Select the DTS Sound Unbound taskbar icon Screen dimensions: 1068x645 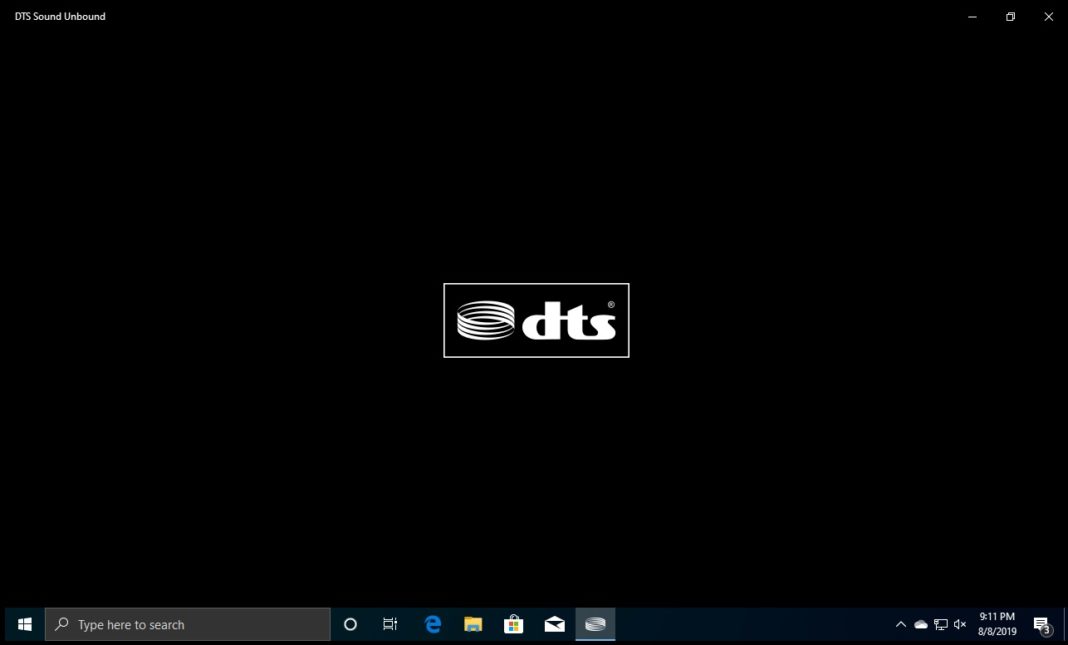(595, 623)
